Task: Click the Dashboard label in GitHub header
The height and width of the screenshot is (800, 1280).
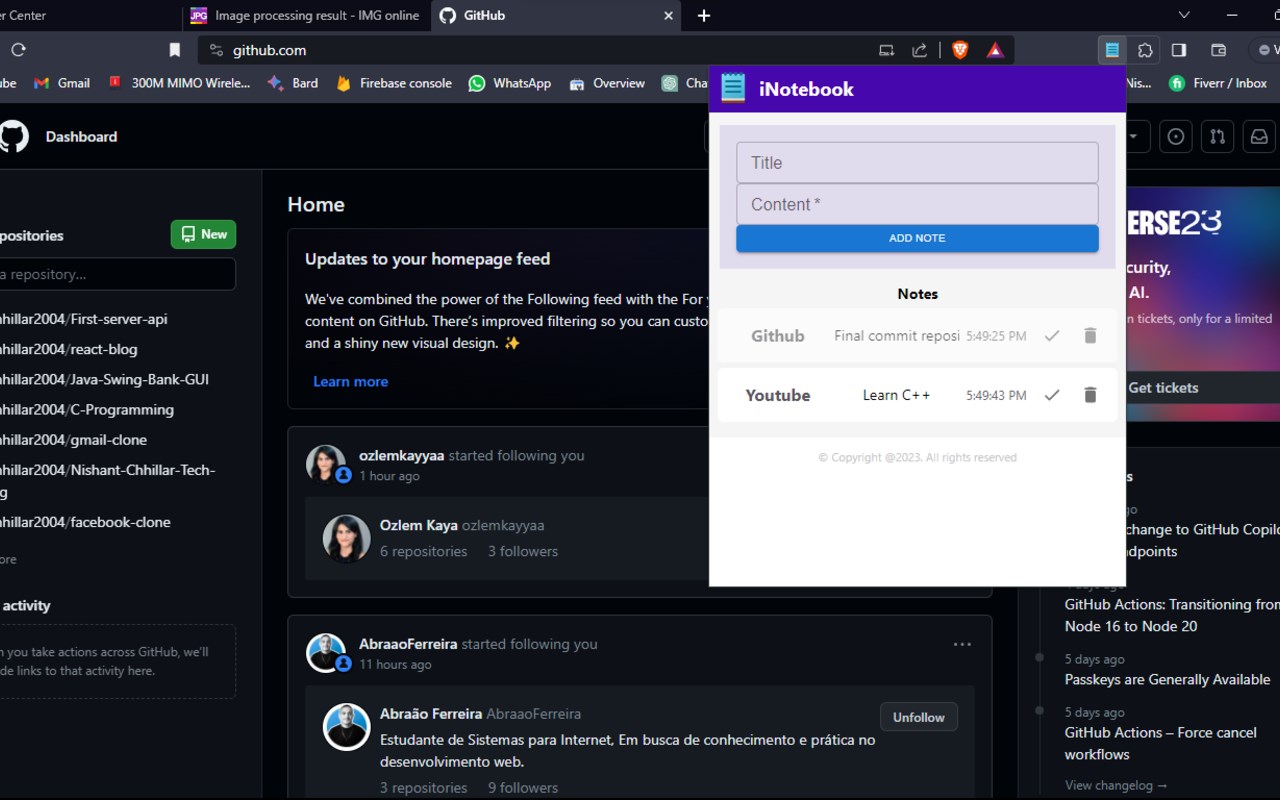Action: pyautogui.click(x=81, y=136)
